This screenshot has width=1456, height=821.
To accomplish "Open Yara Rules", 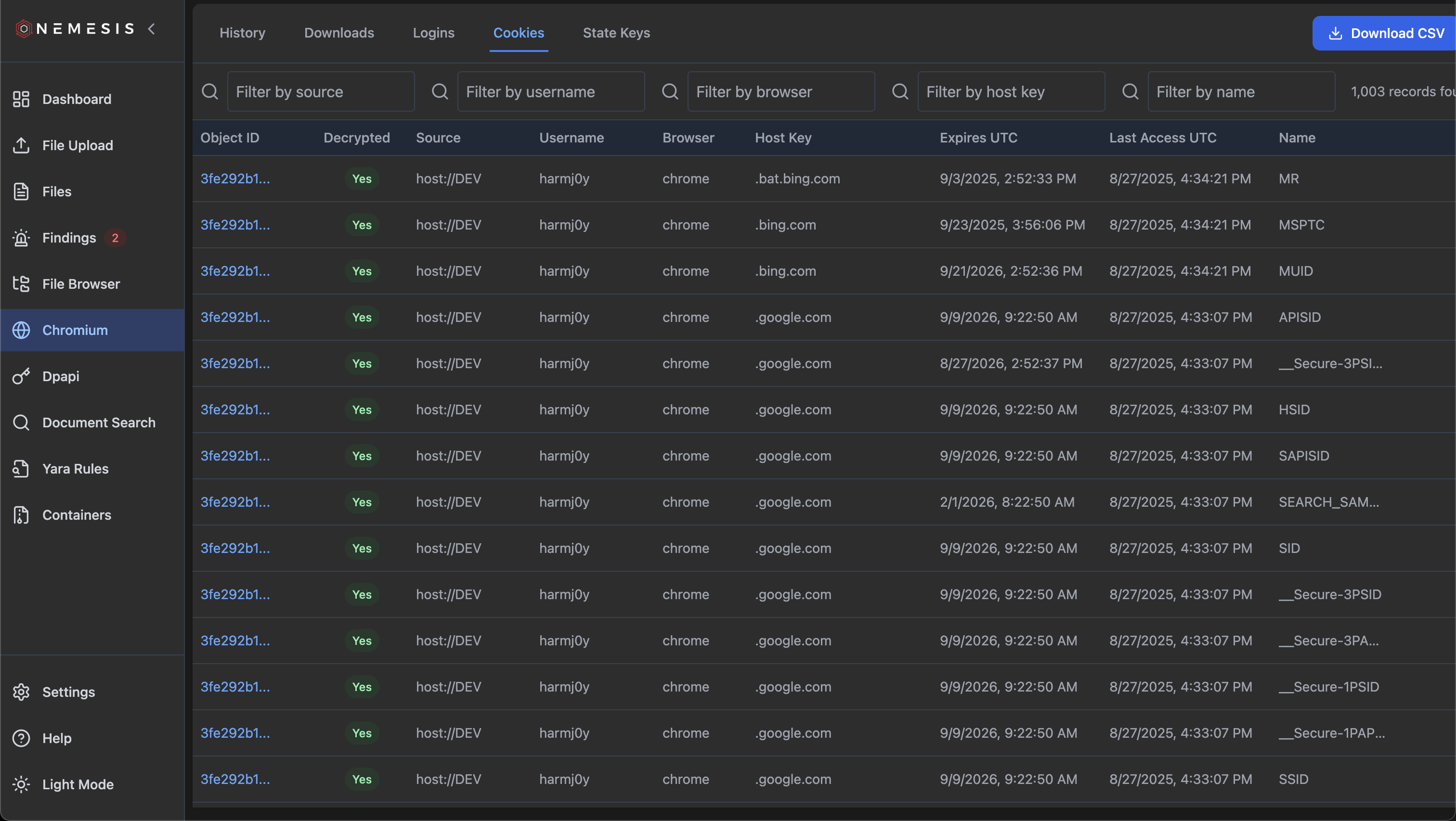I will [x=75, y=468].
